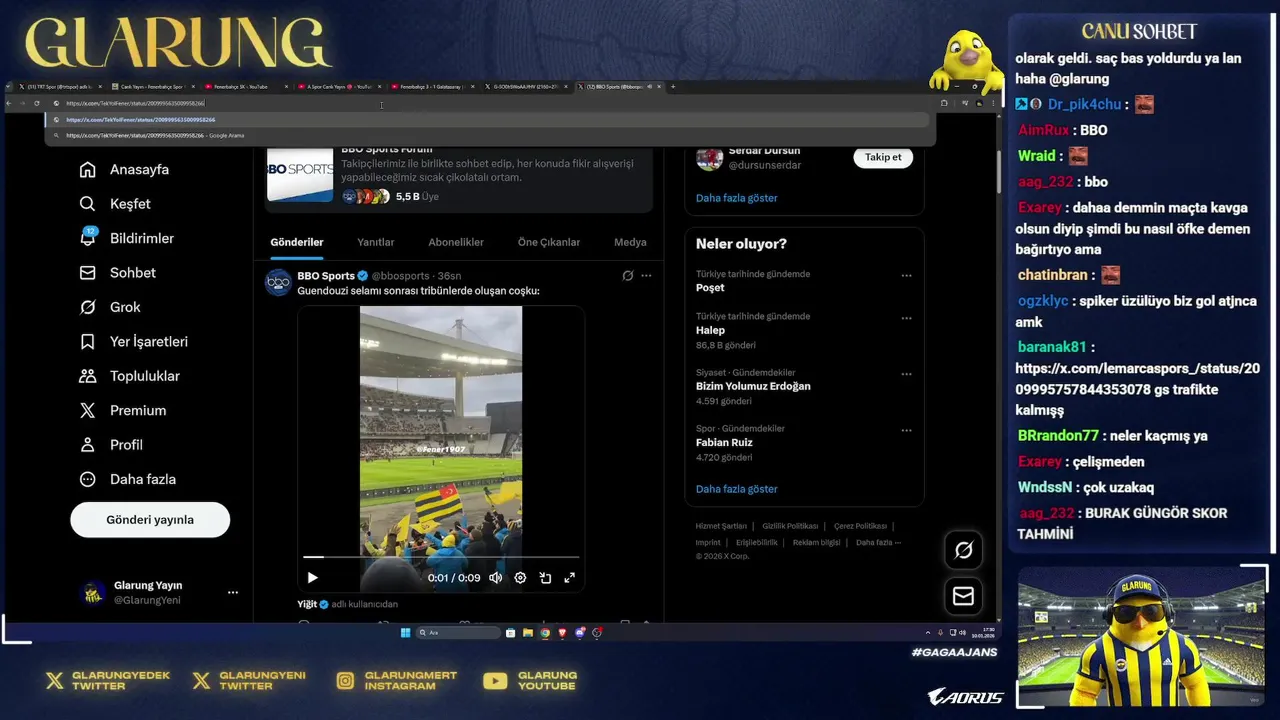Open File Explorer from taskbar

528,633
